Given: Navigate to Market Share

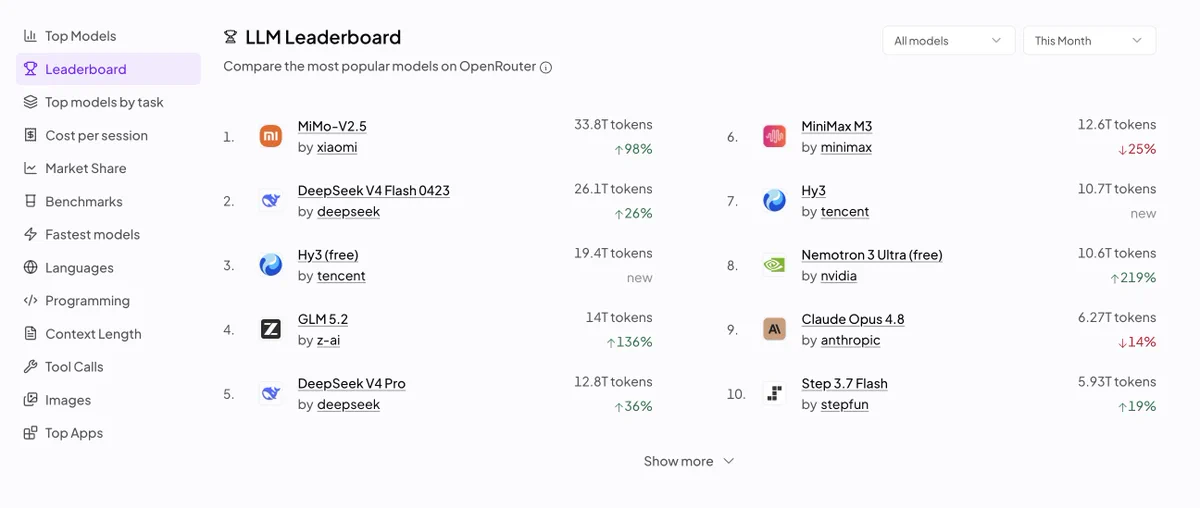Looking at the screenshot, I should click(x=108, y=168).
